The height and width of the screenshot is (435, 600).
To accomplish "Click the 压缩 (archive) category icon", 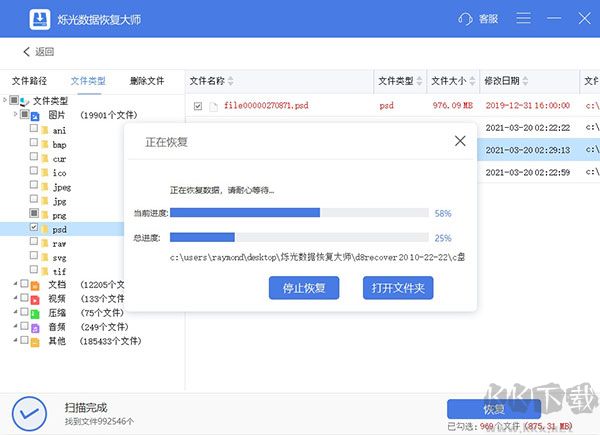I will coord(35,312).
